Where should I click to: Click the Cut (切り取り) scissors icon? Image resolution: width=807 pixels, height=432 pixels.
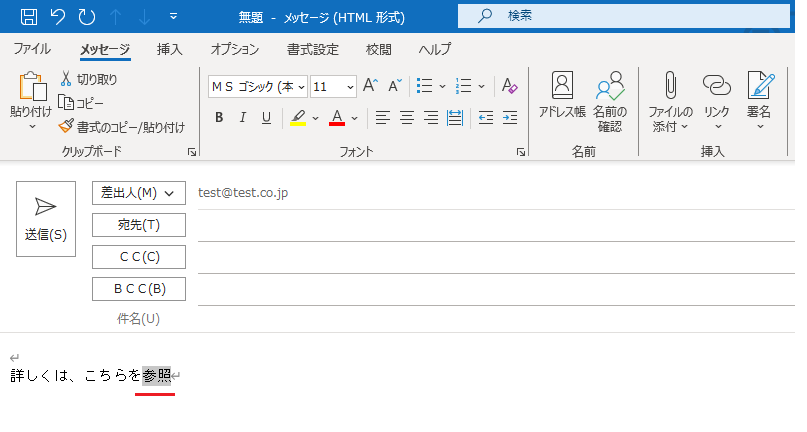[x=66, y=79]
